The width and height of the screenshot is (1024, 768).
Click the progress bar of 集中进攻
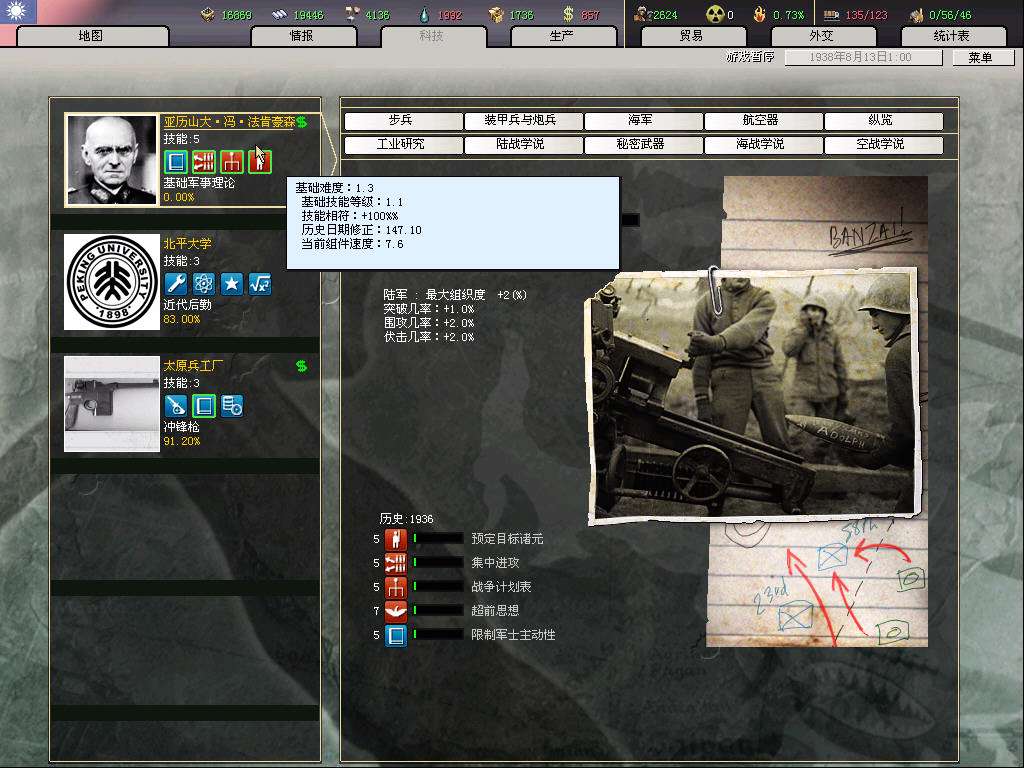(438, 563)
